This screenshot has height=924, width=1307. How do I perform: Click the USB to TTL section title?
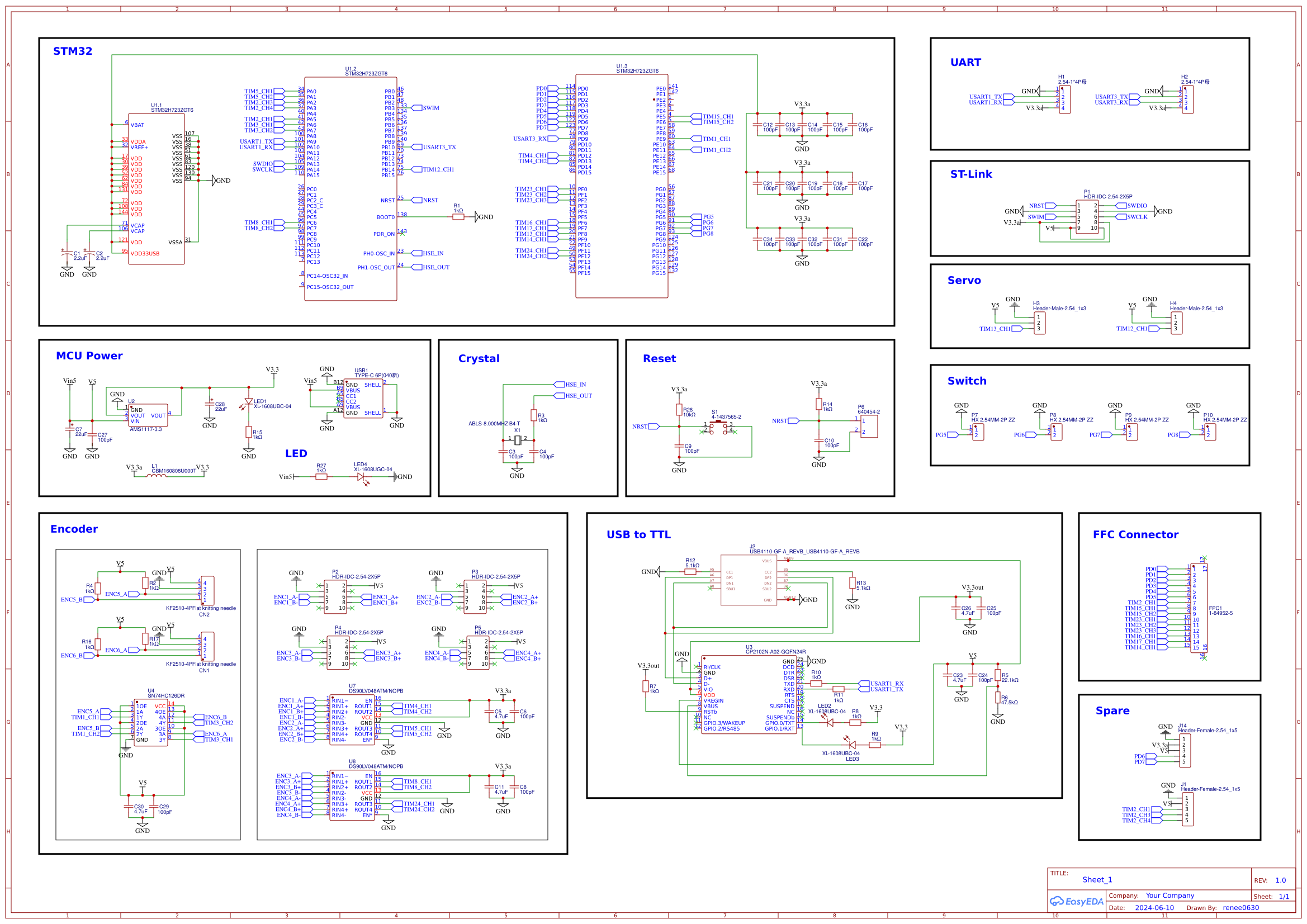click(639, 534)
